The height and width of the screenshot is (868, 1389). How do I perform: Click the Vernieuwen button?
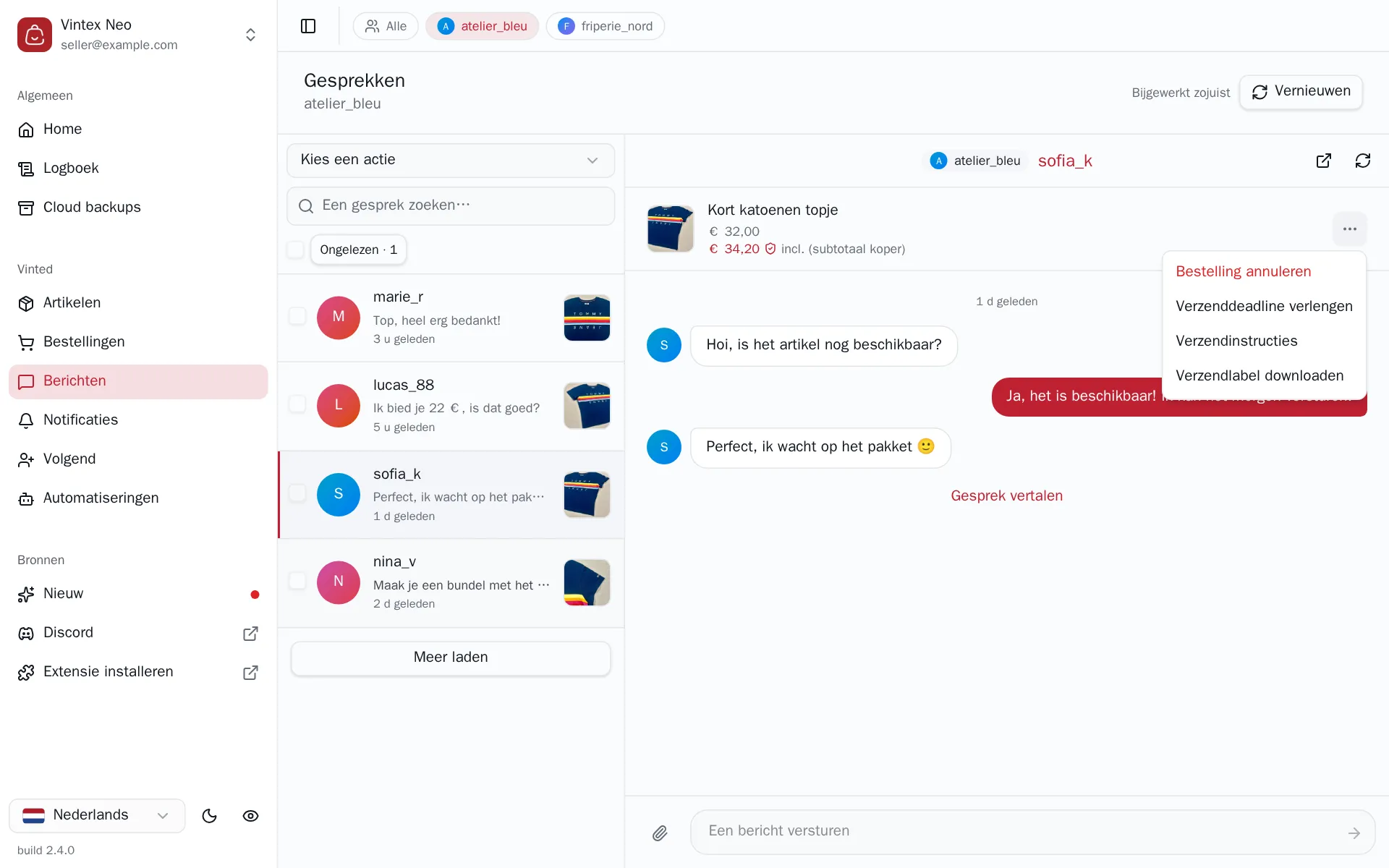pyautogui.click(x=1301, y=92)
